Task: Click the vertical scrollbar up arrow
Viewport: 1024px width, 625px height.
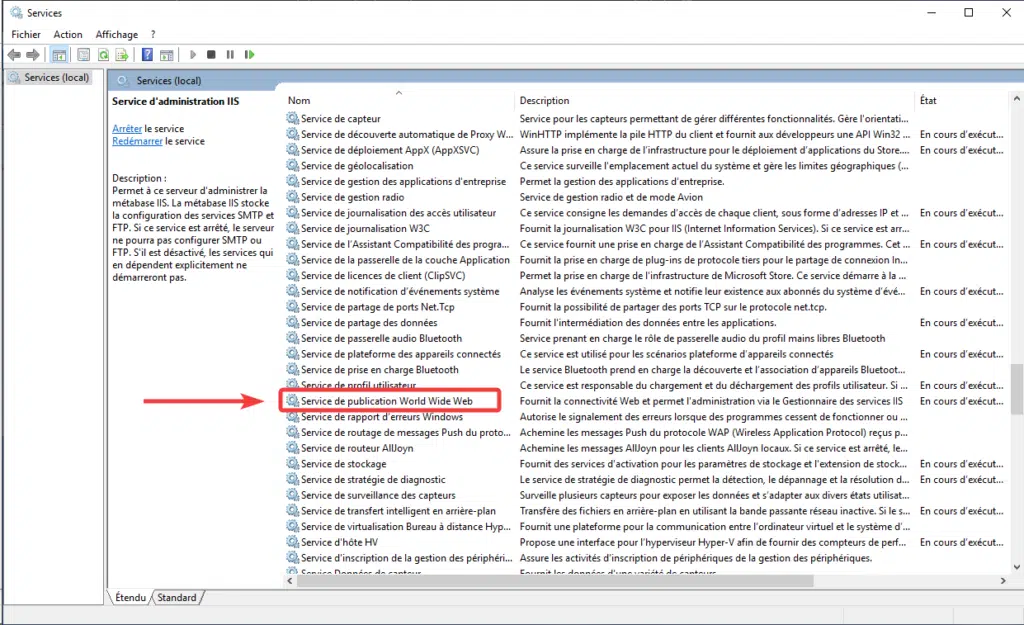Action: tap(1016, 99)
